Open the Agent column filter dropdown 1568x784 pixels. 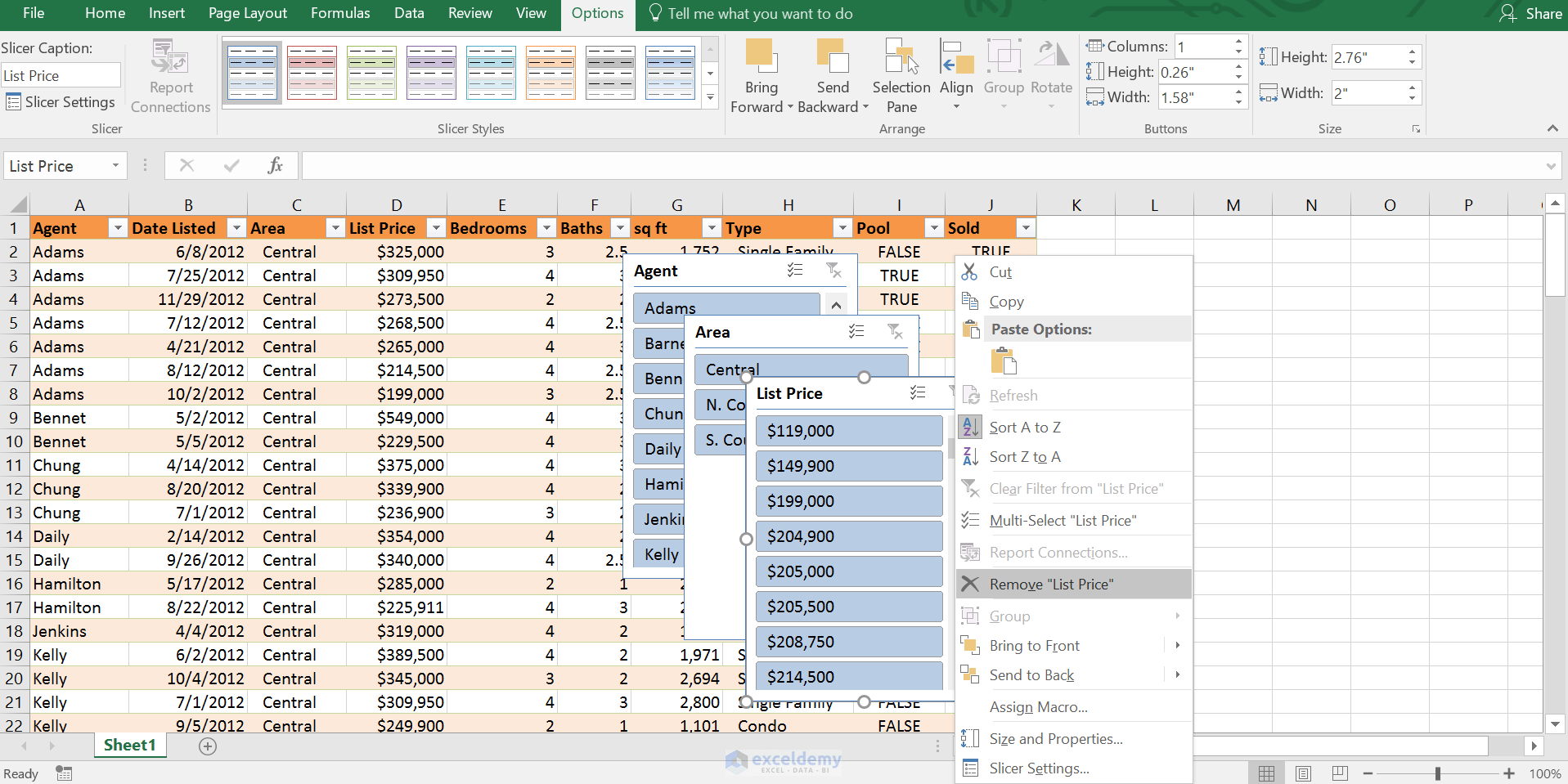118,228
